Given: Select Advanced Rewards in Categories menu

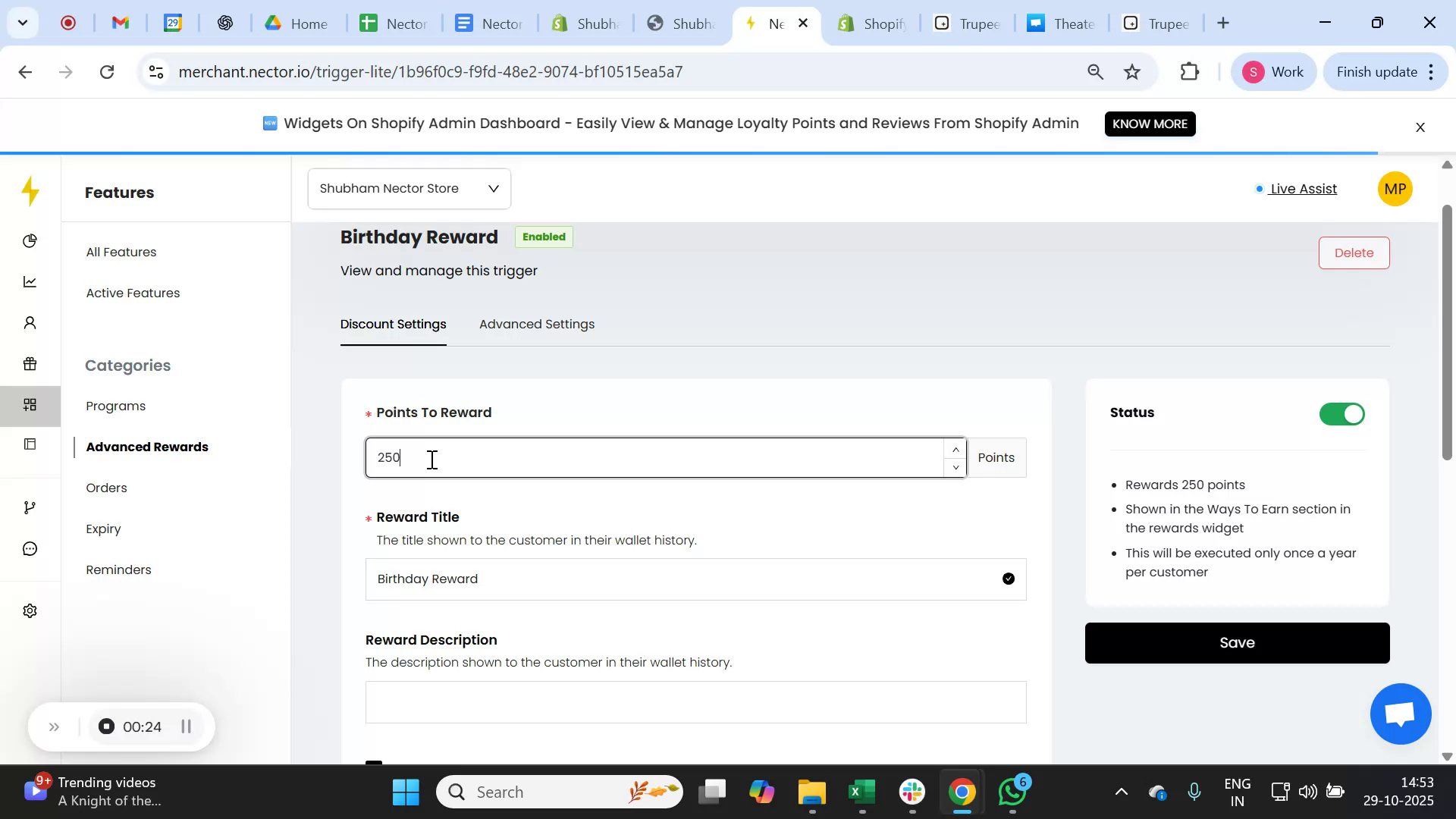Looking at the screenshot, I should [148, 447].
